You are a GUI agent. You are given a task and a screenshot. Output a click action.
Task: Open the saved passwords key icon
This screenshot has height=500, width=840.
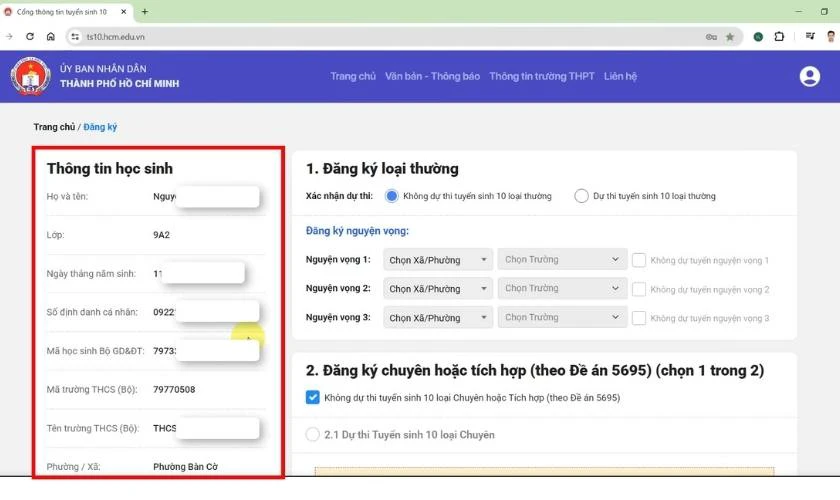pyautogui.click(x=711, y=37)
